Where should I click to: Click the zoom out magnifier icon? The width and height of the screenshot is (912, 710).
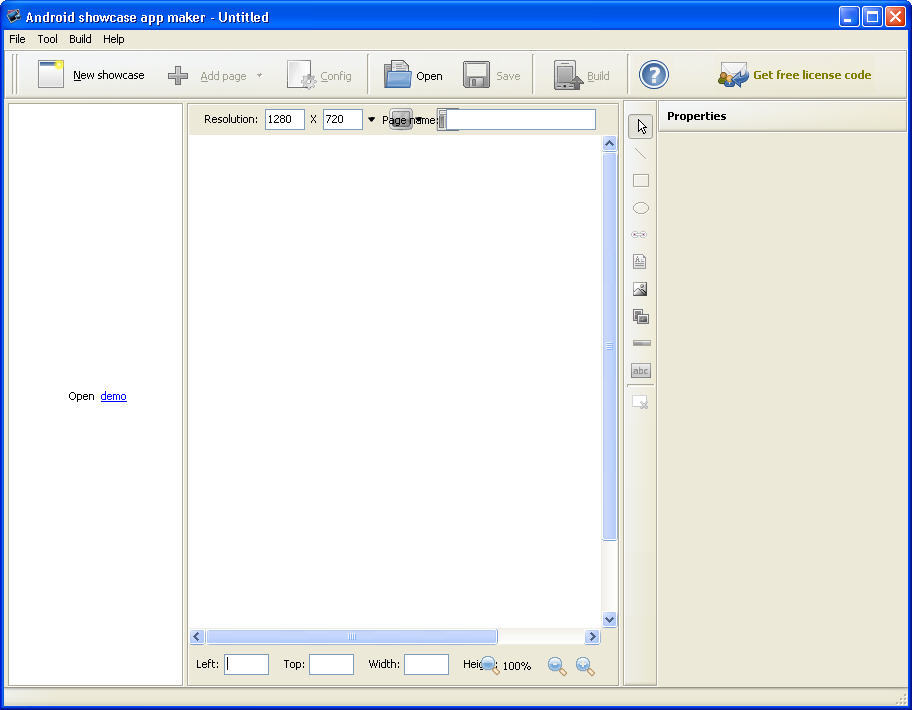coord(557,666)
